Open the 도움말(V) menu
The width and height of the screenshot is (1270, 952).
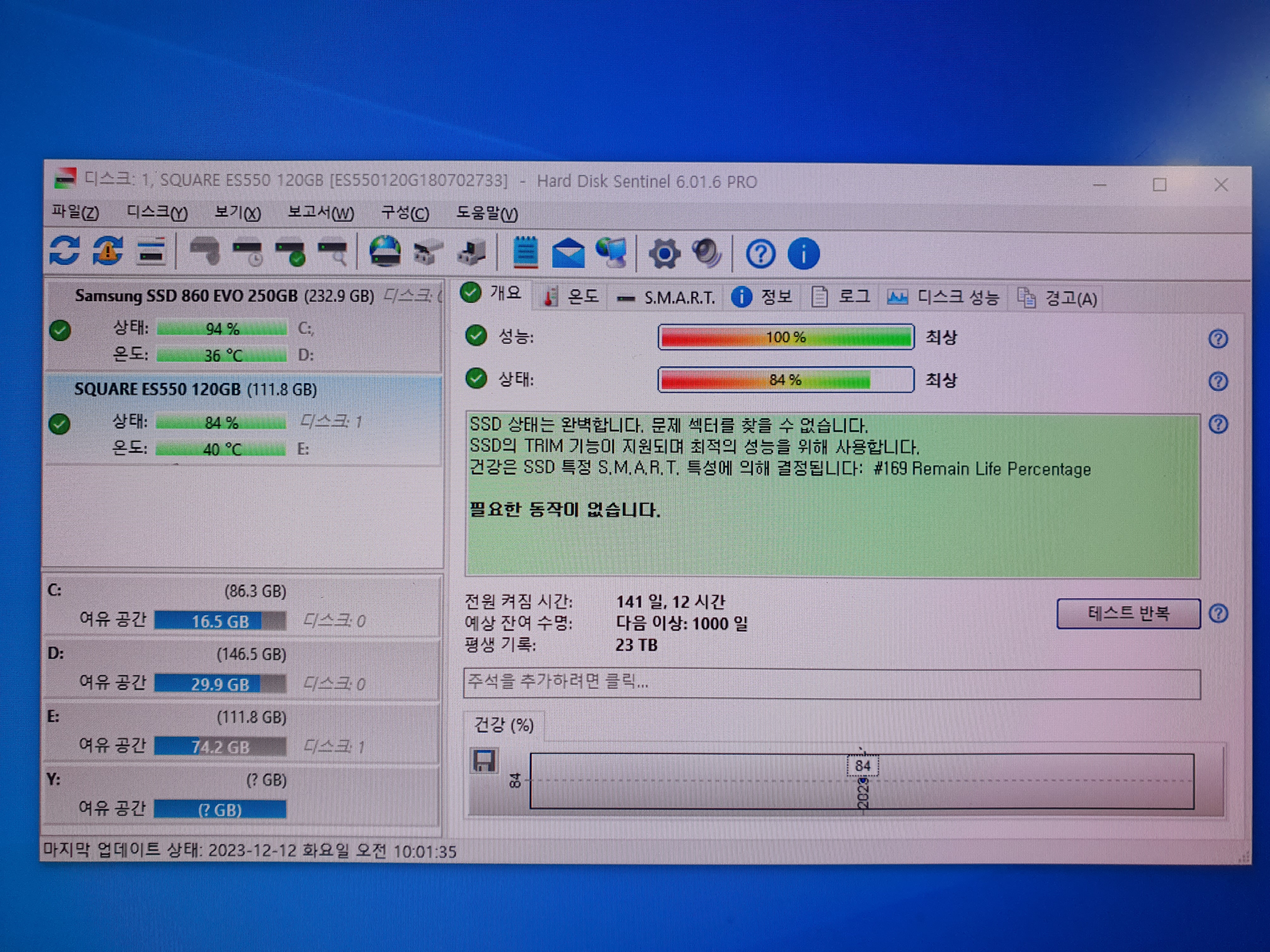487,213
